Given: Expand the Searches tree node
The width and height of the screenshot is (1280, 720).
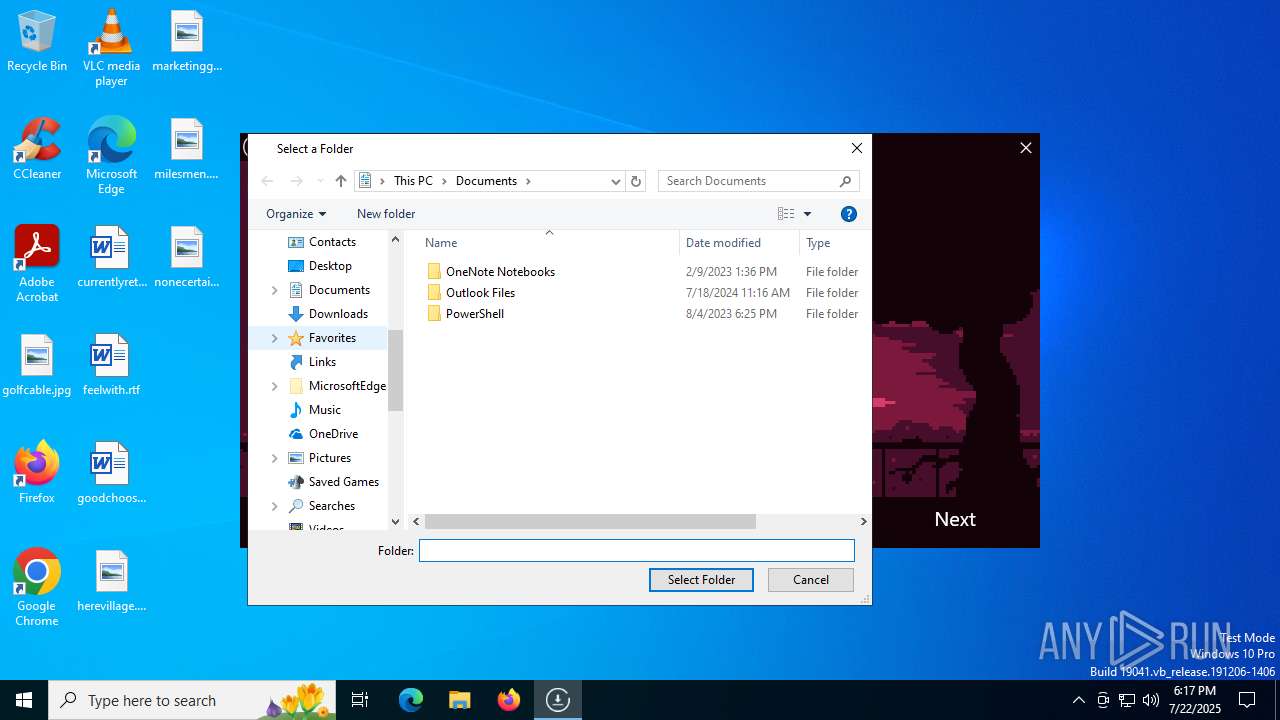Looking at the screenshot, I should (275, 506).
